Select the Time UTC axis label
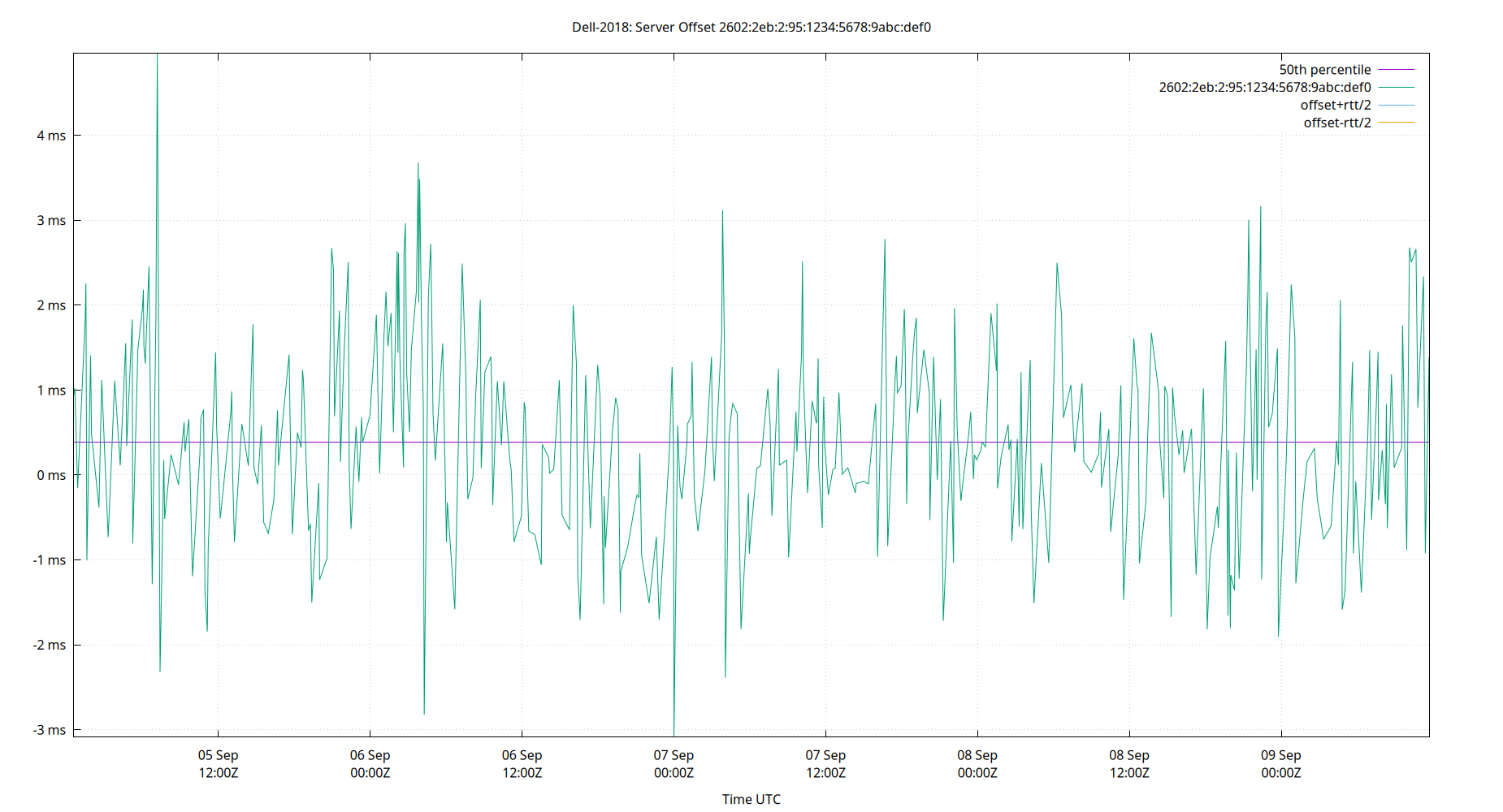 [x=751, y=799]
